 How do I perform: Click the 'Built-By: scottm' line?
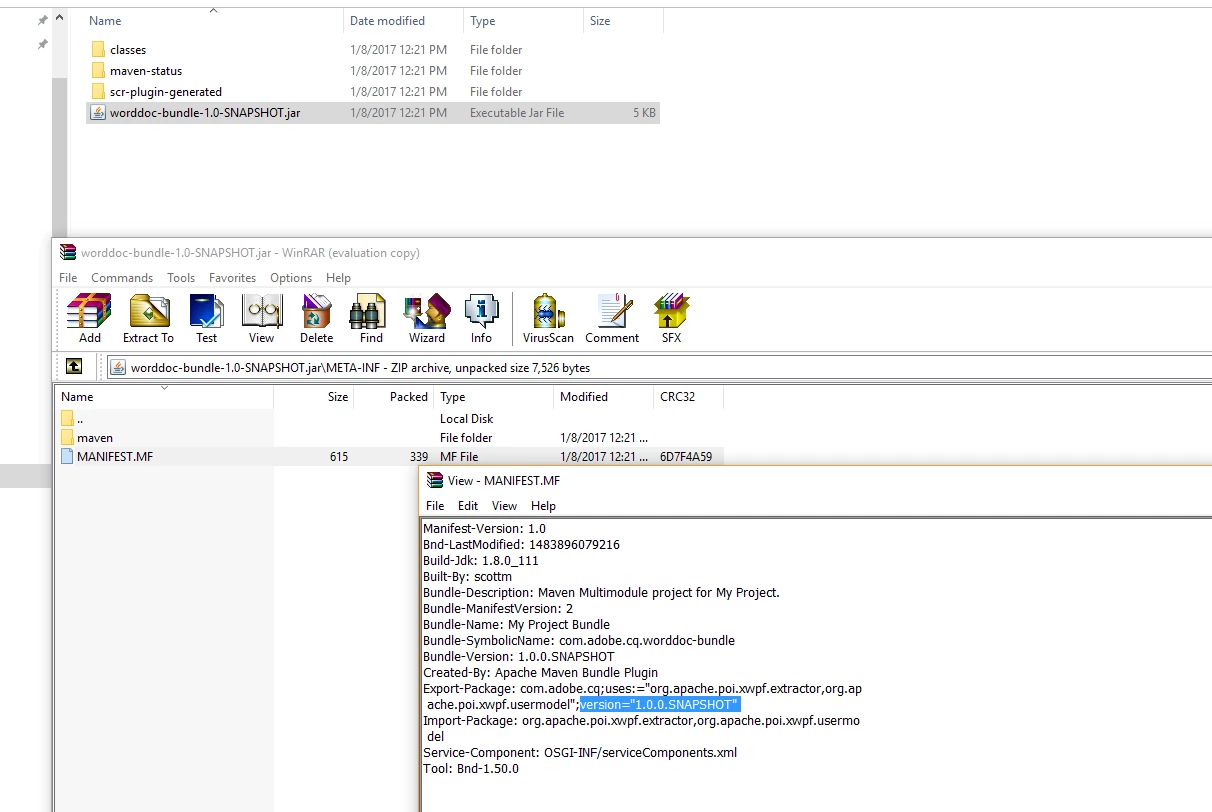[x=467, y=577]
